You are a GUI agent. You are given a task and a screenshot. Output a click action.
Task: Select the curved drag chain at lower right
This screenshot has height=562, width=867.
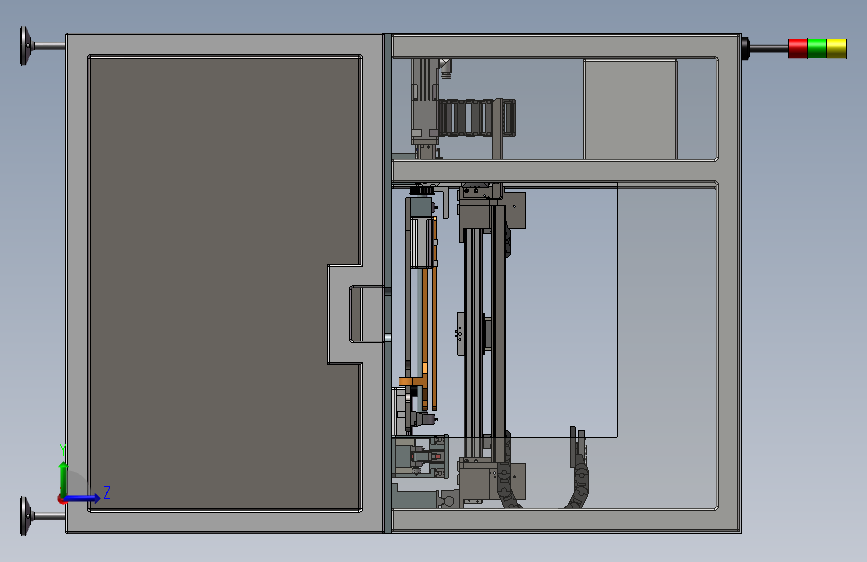pos(578,469)
